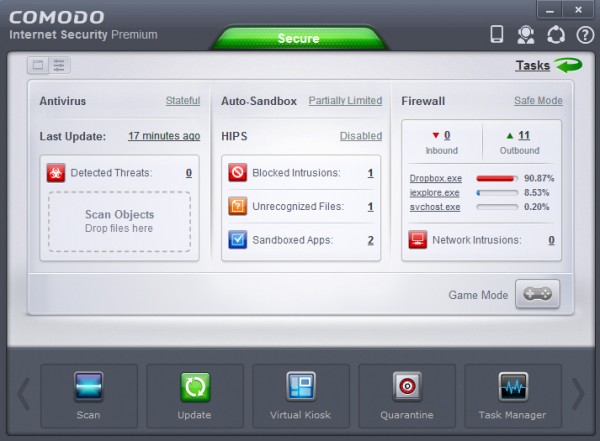Open the Quarantine task
The image size is (600, 441).
pos(407,396)
